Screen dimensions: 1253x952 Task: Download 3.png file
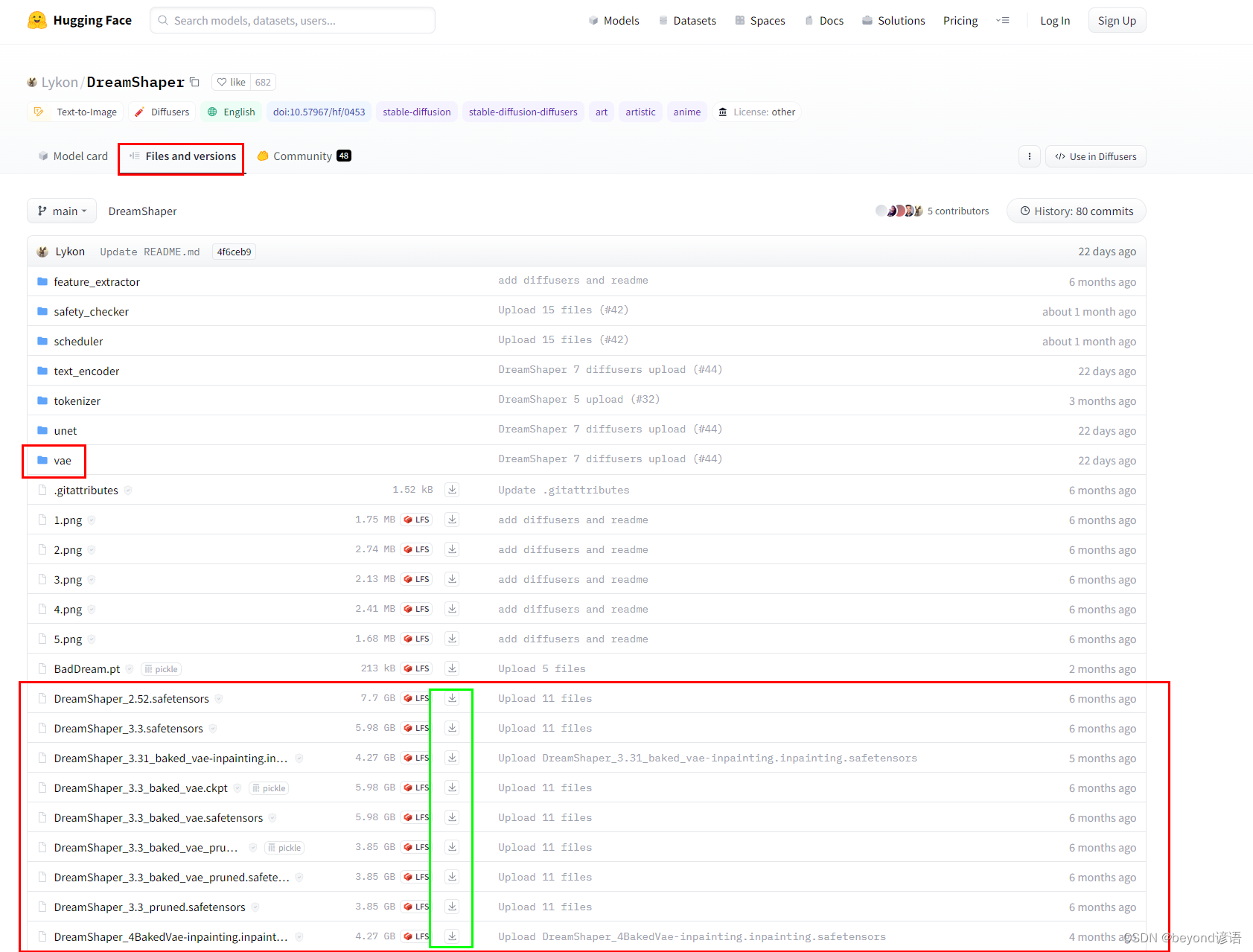click(x=452, y=579)
